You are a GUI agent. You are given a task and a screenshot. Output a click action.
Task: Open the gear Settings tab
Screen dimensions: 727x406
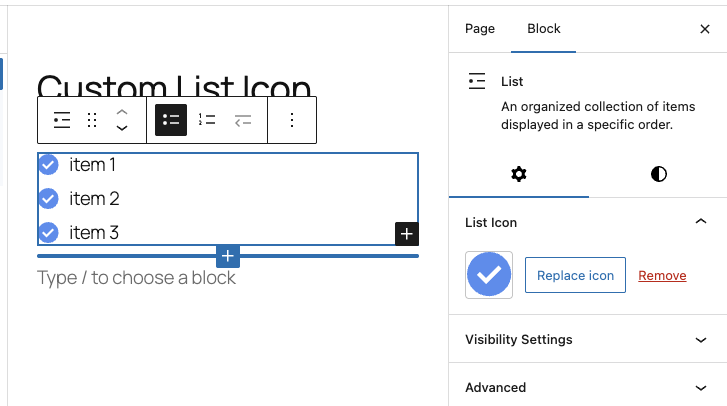(x=518, y=174)
